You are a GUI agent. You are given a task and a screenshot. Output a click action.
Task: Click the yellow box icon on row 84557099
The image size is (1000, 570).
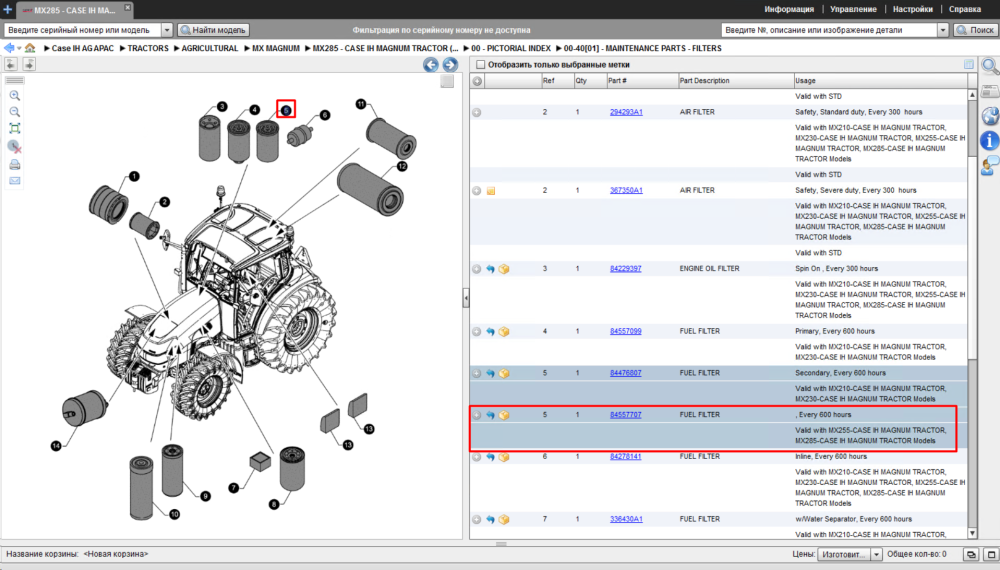coord(504,332)
